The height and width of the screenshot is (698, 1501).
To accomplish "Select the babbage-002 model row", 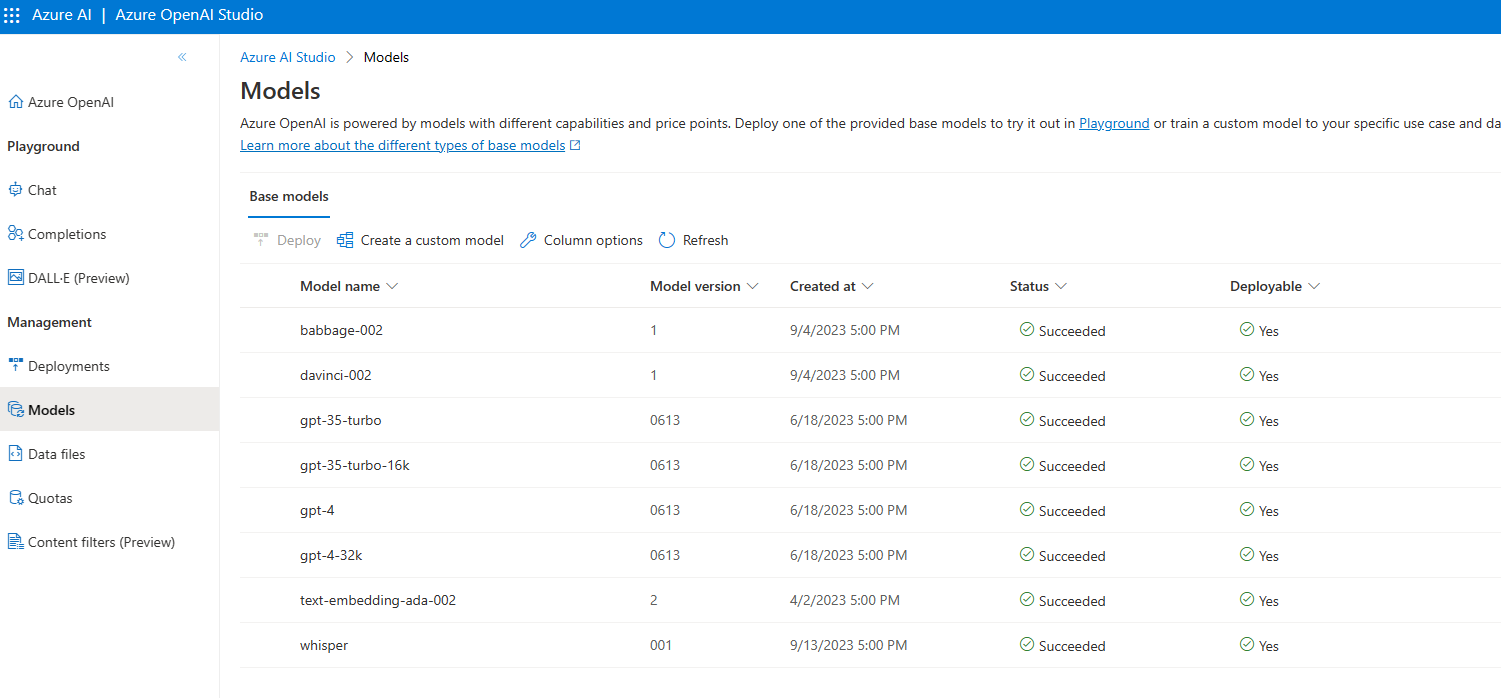I will [x=870, y=330].
